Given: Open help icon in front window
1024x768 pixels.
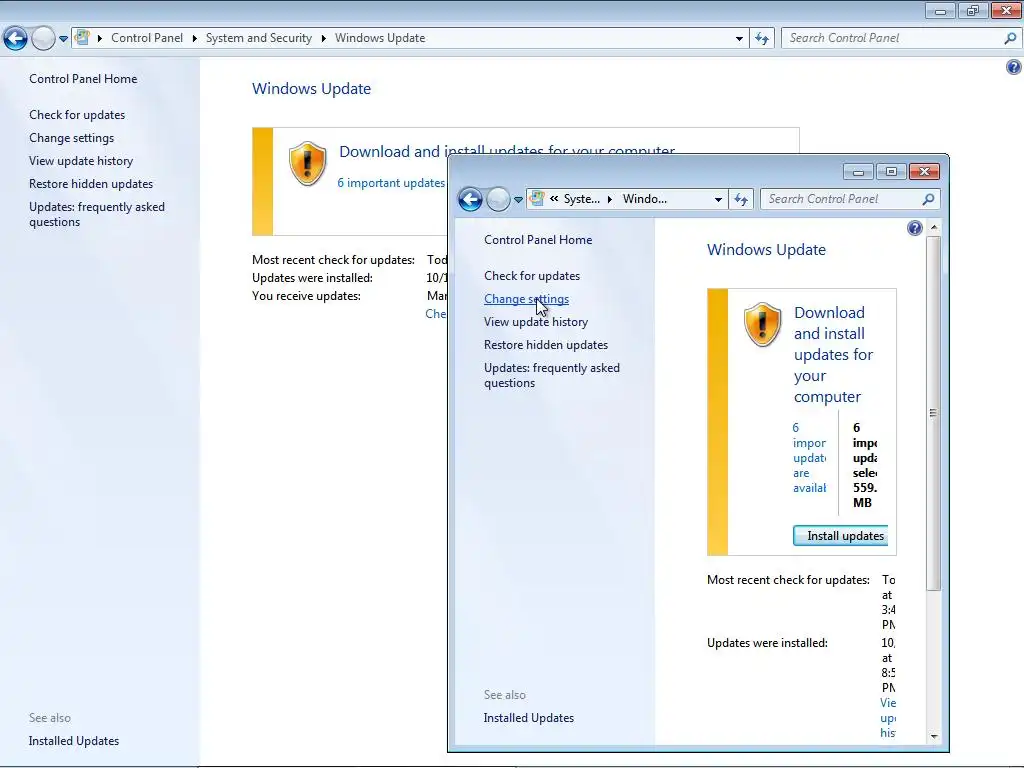Looking at the screenshot, I should (914, 227).
